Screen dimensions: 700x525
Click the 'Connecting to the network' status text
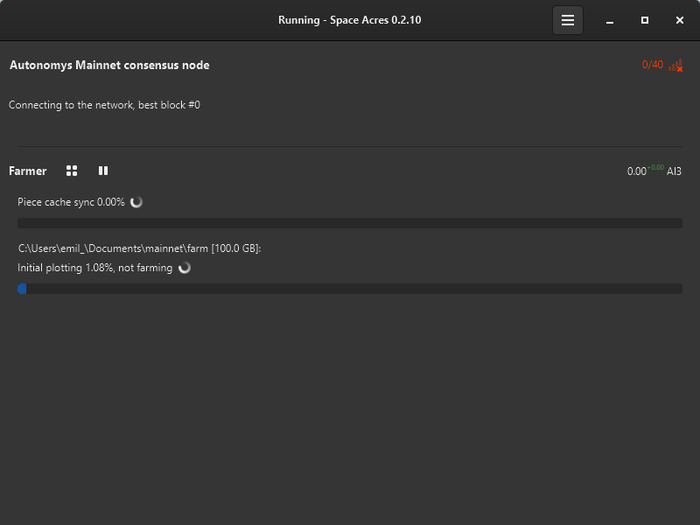104,105
